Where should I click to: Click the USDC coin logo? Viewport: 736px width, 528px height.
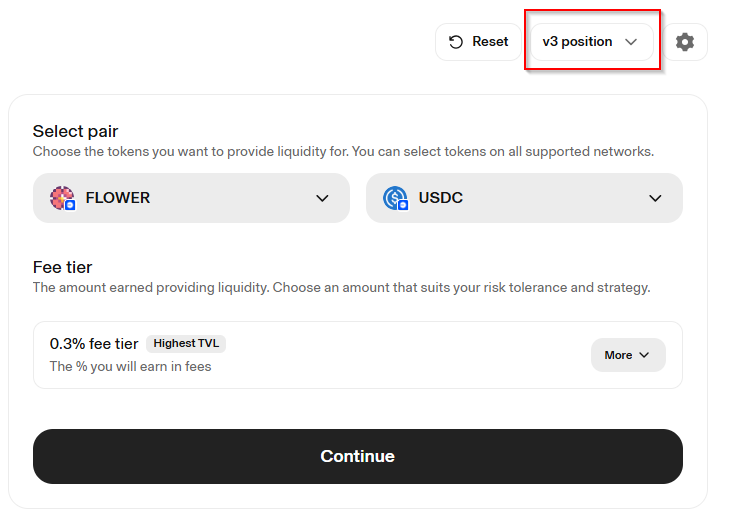(396, 198)
